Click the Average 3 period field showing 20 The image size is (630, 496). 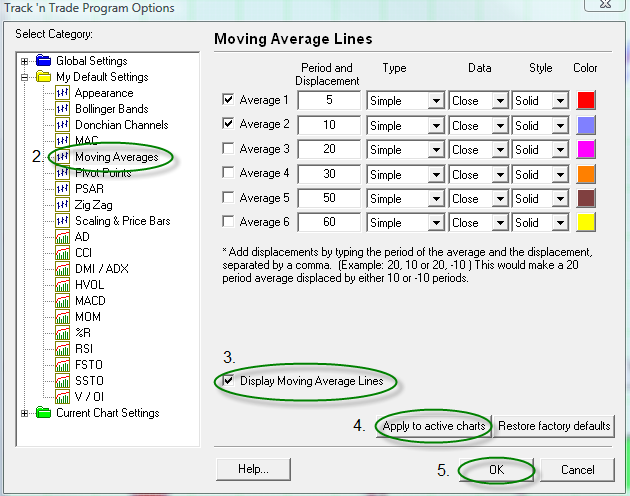point(329,149)
